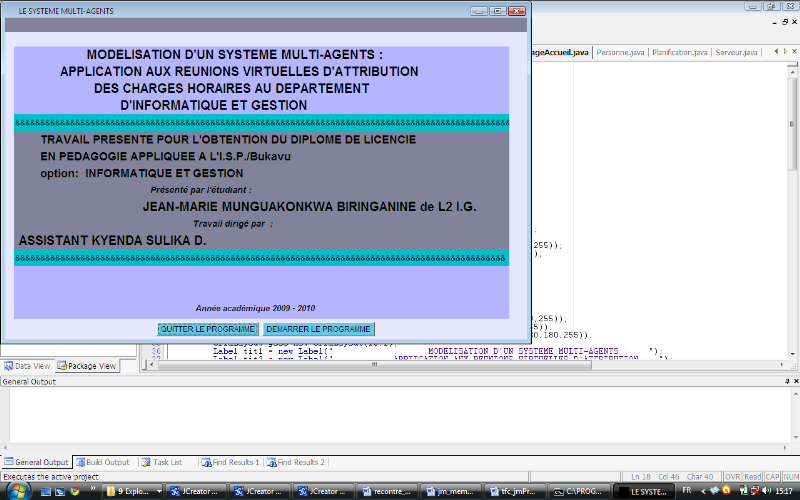
Task: Click the editor scroll-down arrow
Action: point(792,354)
